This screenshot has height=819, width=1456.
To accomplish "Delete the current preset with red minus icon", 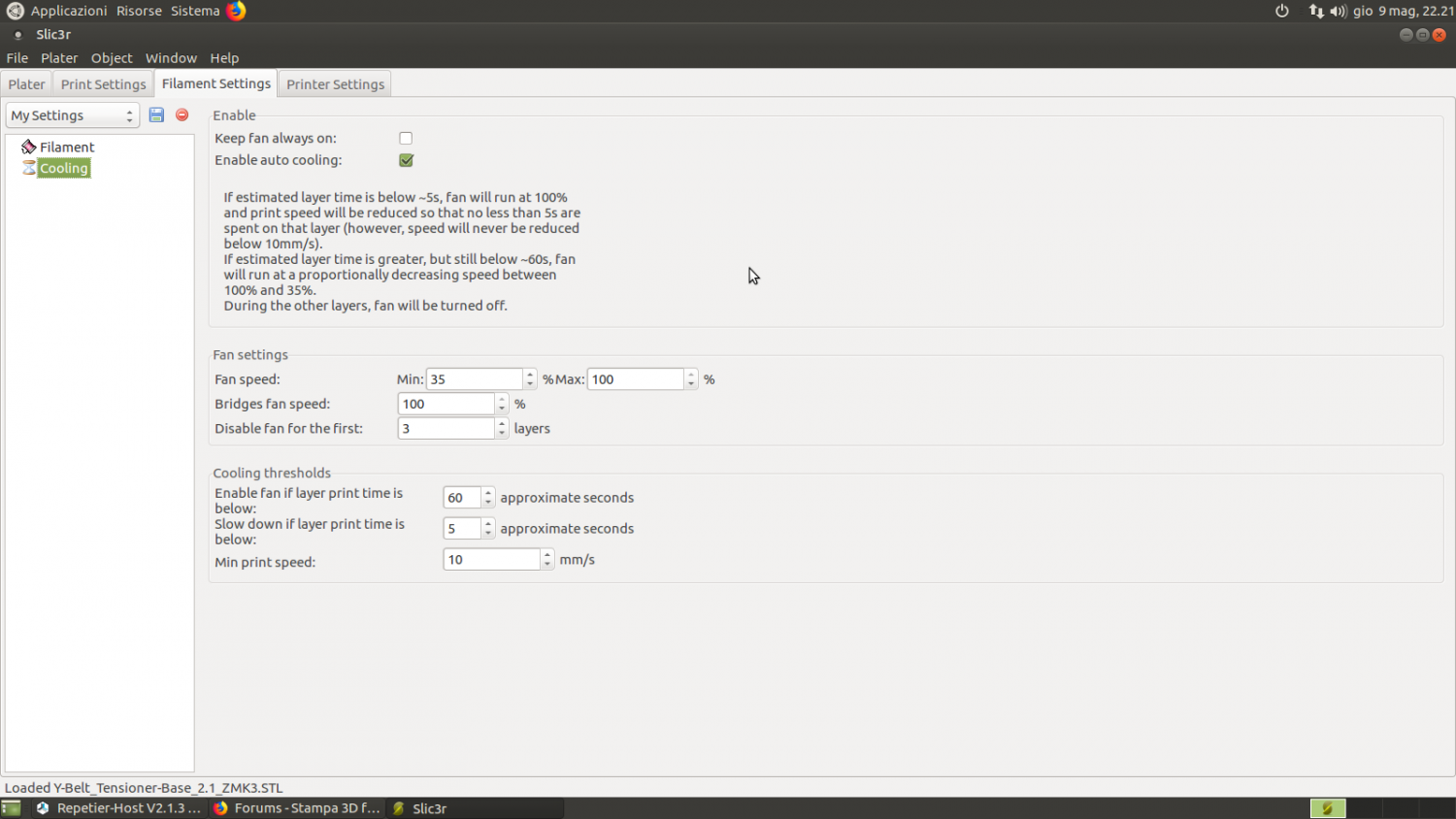I will [182, 115].
